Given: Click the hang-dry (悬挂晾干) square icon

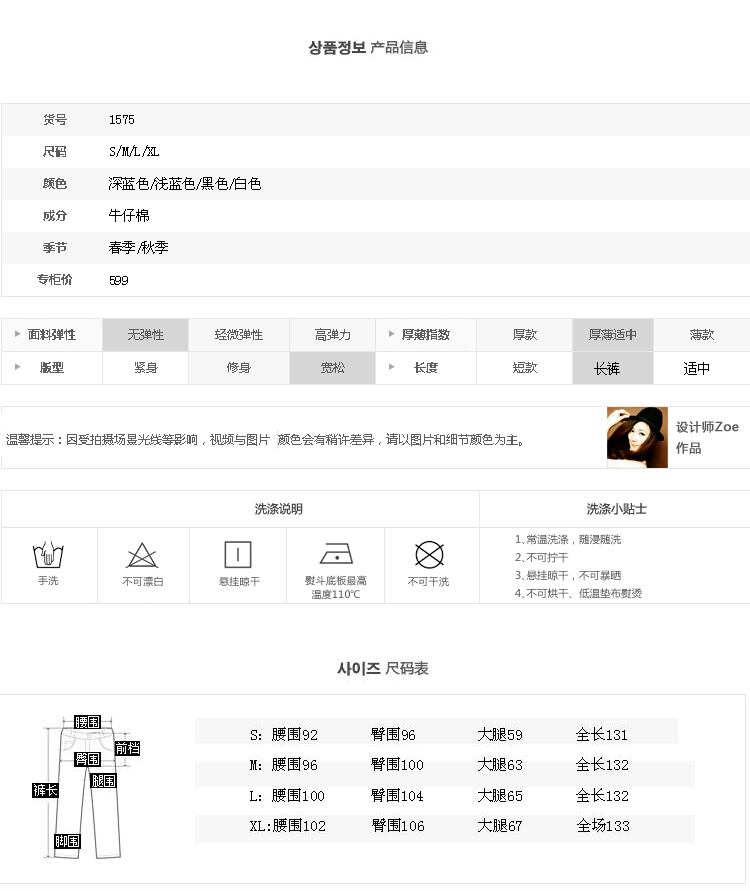Looking at the screenshot, I should pyautogui.click(x=238, y=555).
